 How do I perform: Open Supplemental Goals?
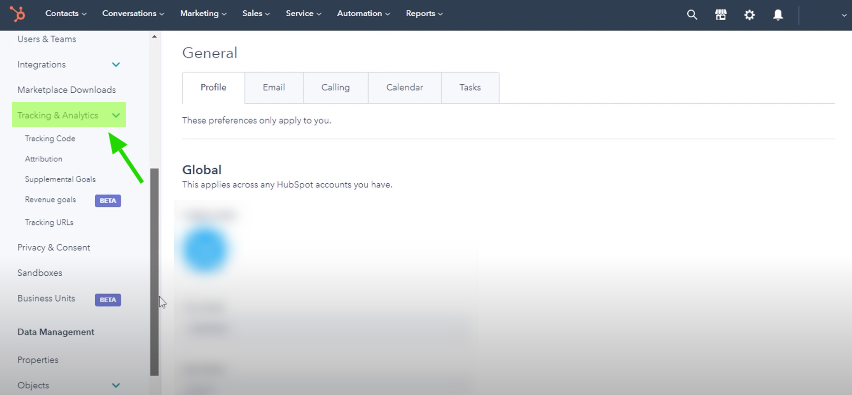(60, 179)
